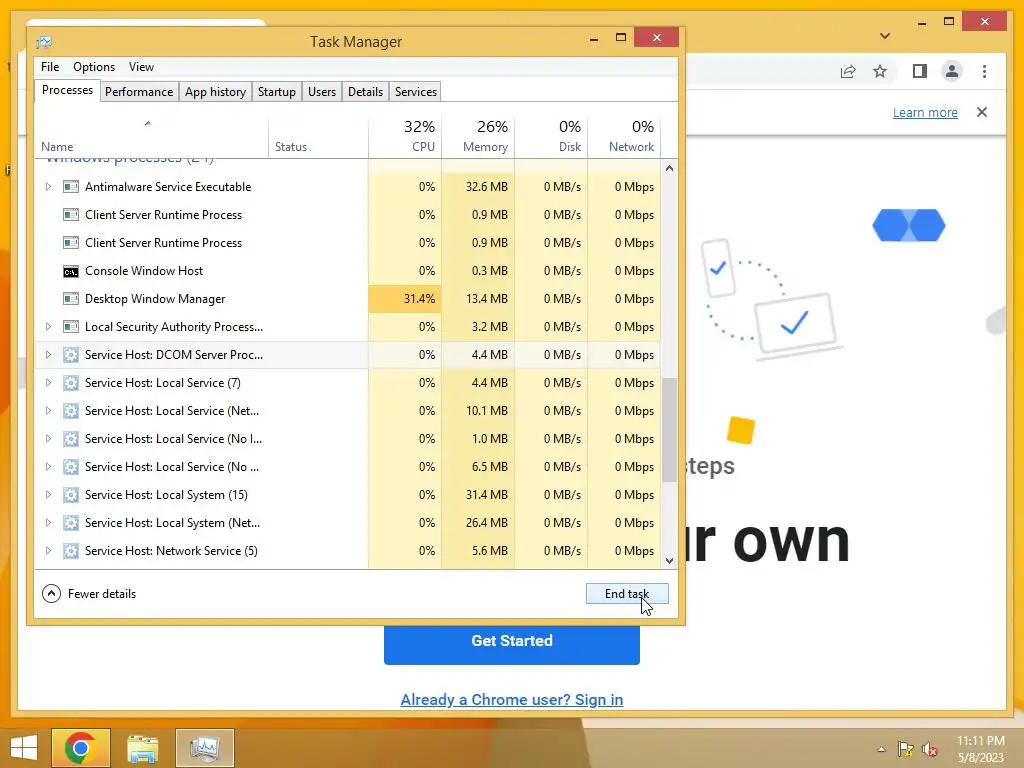Select the Desktop Window Manager 31.4% CPU cell
1024x768 pixels.
tap(406, 299)
